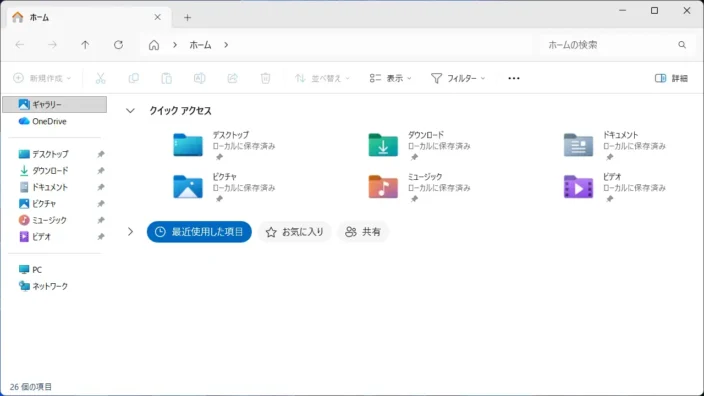Click the Copy icon in toolbar
This screenshot has height=396, width=704.
[133, 78]
